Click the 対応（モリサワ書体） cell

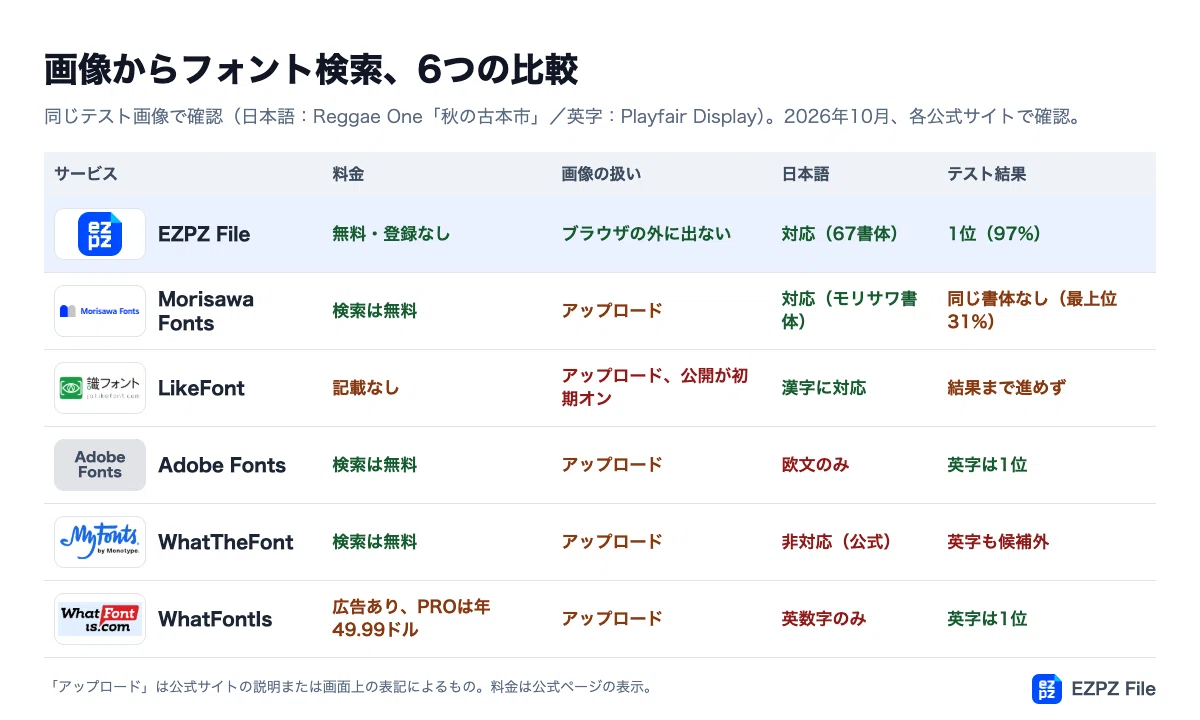tap(849, 311)
